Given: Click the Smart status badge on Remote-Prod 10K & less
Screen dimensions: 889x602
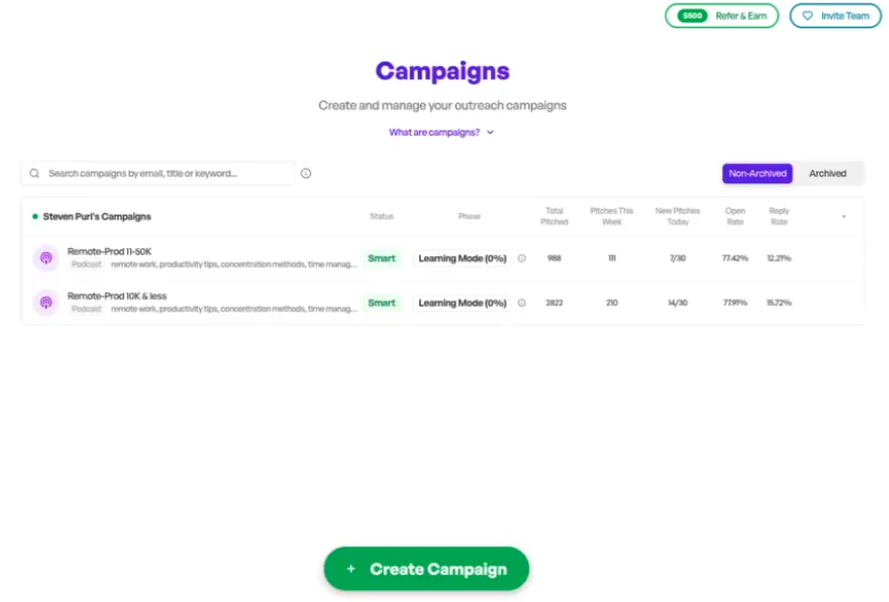Looking at the screenshot, I should point(381,302).
